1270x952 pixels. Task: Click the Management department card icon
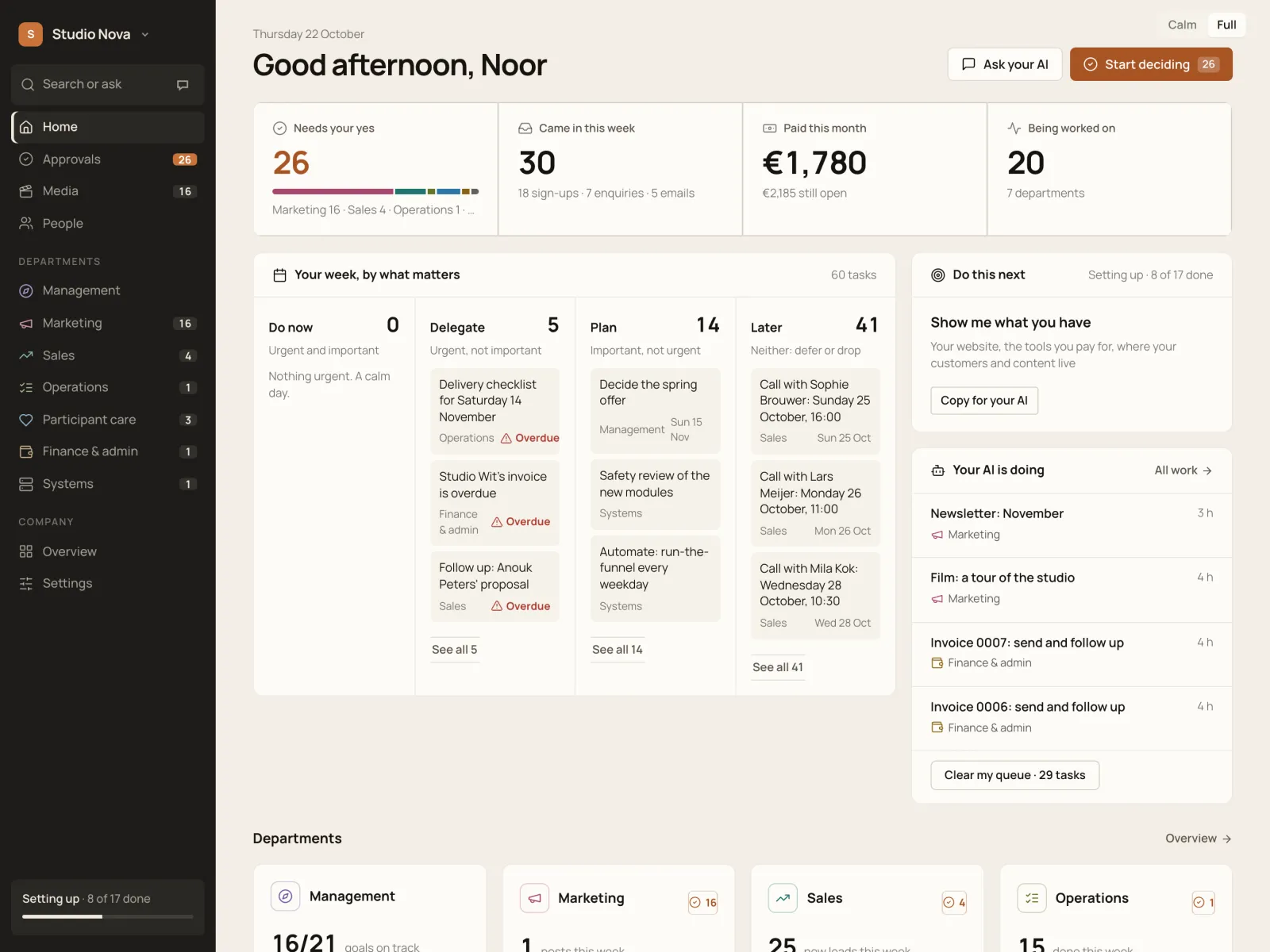(286, 896)
